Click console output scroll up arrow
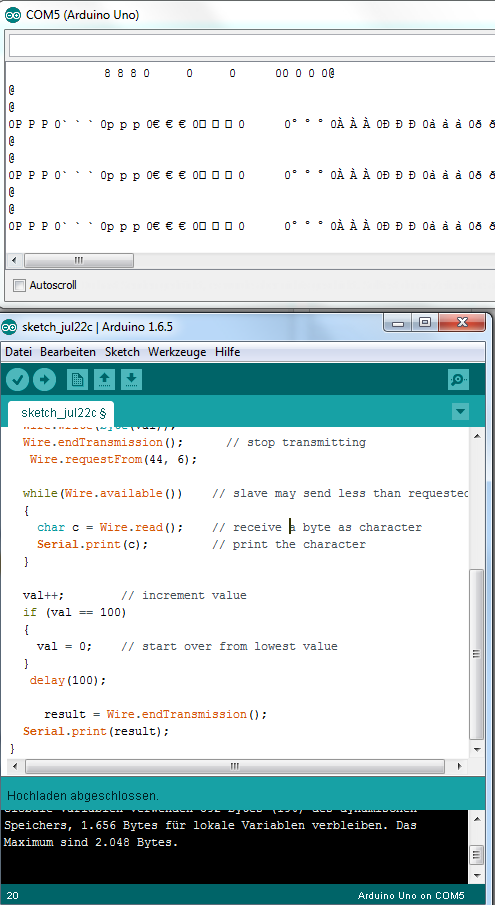The width and height of the screenshot is (495, 905). tap(476, 818)
